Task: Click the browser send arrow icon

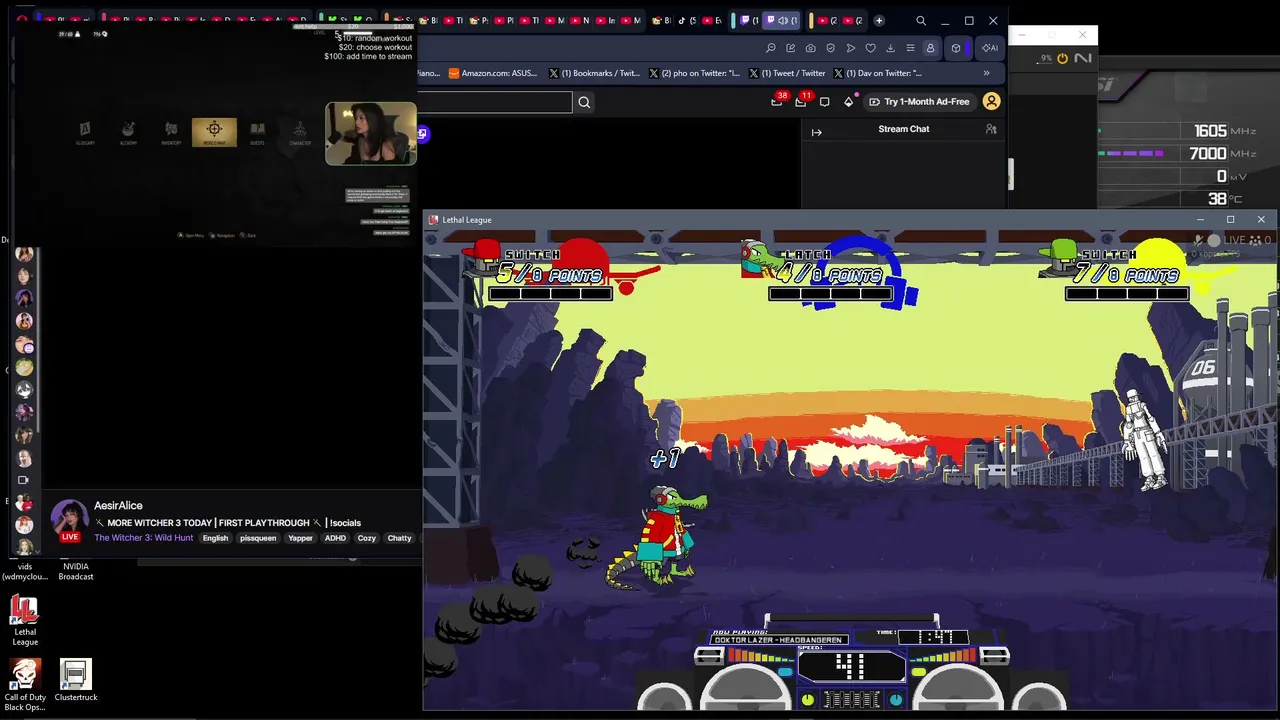Action: [851, 48]
